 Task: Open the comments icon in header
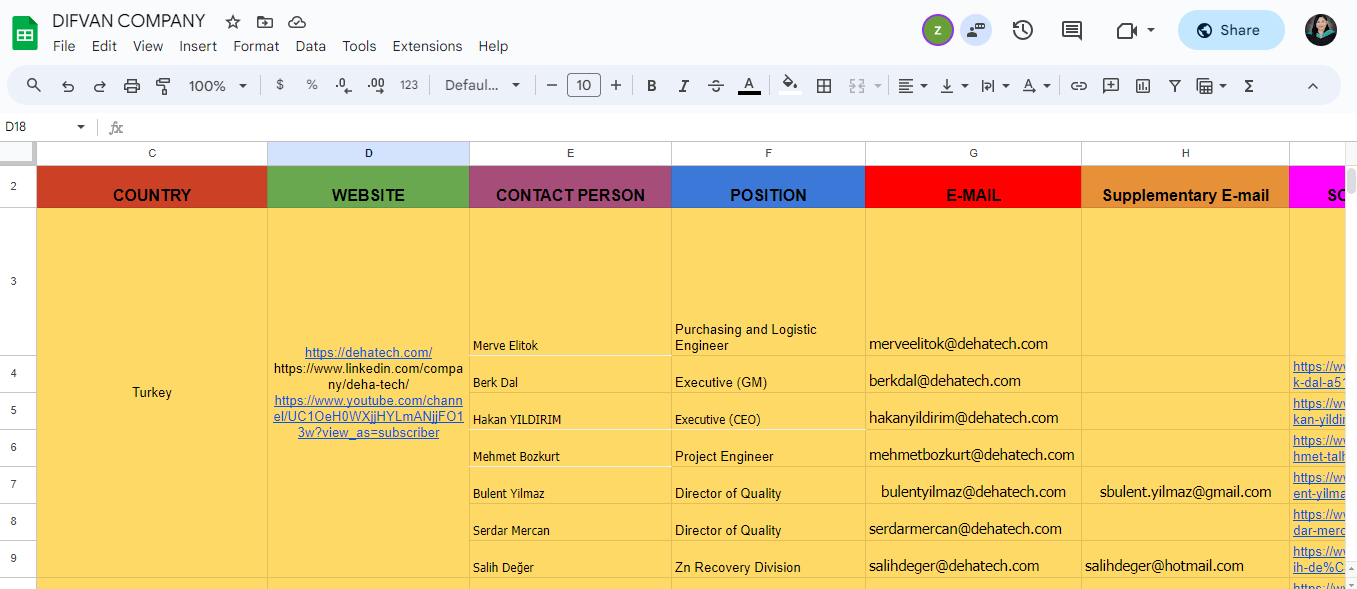[1071, 30]
